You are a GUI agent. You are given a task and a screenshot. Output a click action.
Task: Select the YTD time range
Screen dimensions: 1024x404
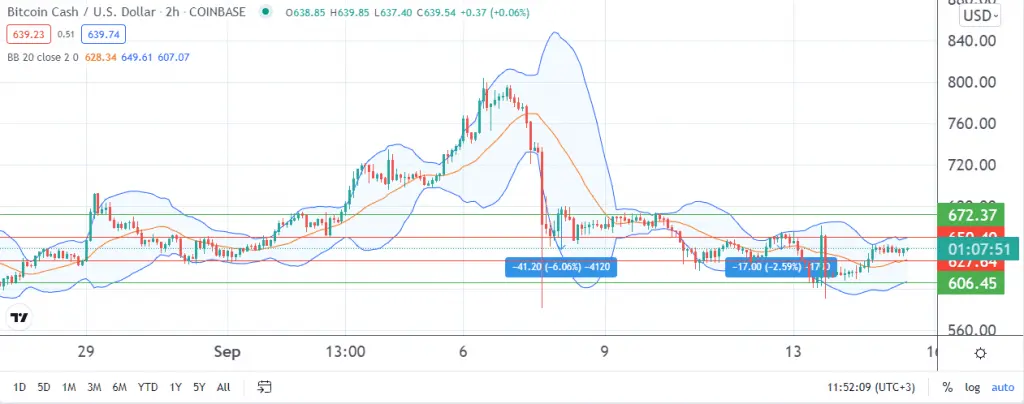(x=148, y=387)
